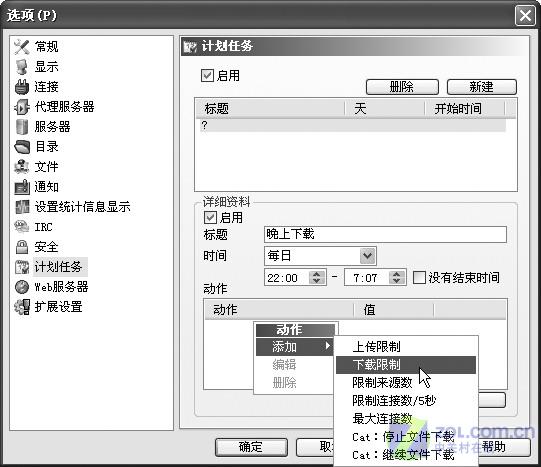The width and height of the screenshot is (541, 467).
Task: Click the 服务器 server icon
Action: coord(21,127)
